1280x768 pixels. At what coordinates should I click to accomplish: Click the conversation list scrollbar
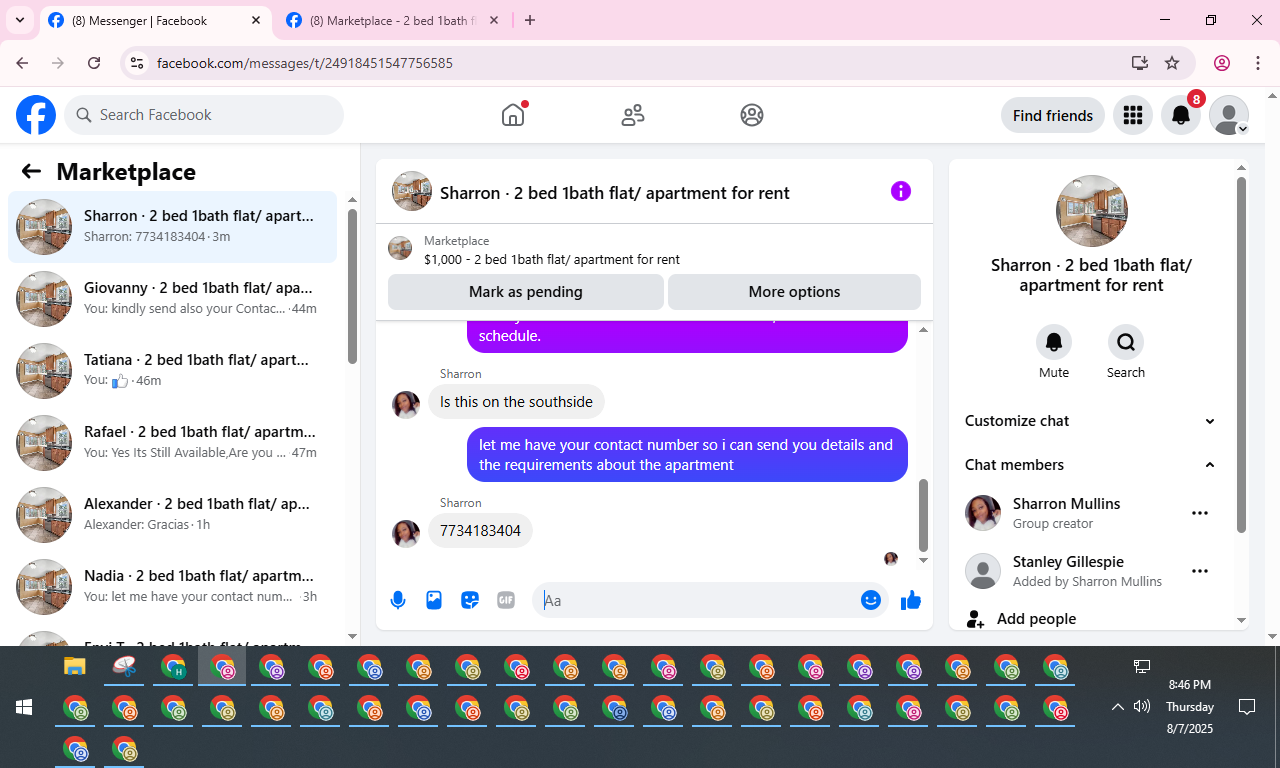[x=352, y=286]
